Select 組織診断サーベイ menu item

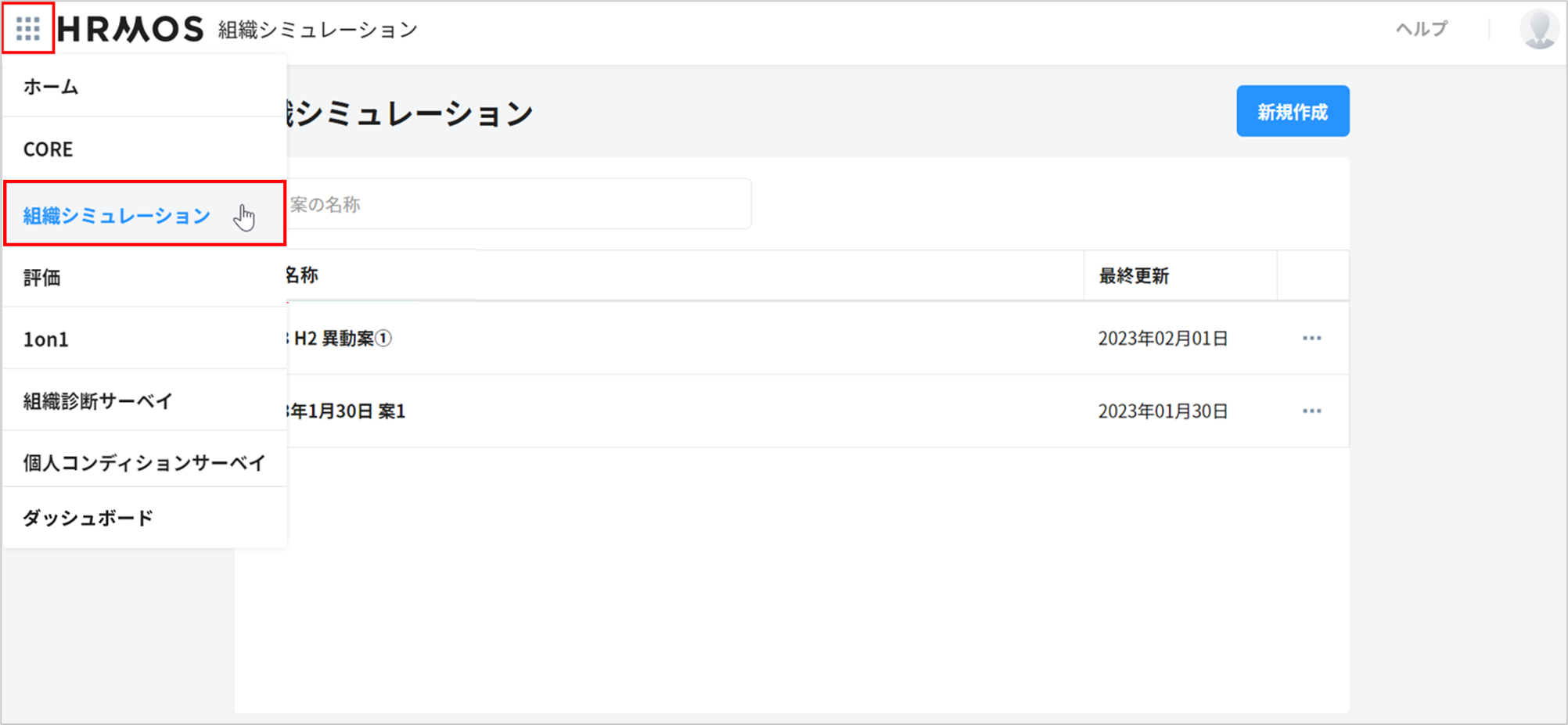coord(98,401)
